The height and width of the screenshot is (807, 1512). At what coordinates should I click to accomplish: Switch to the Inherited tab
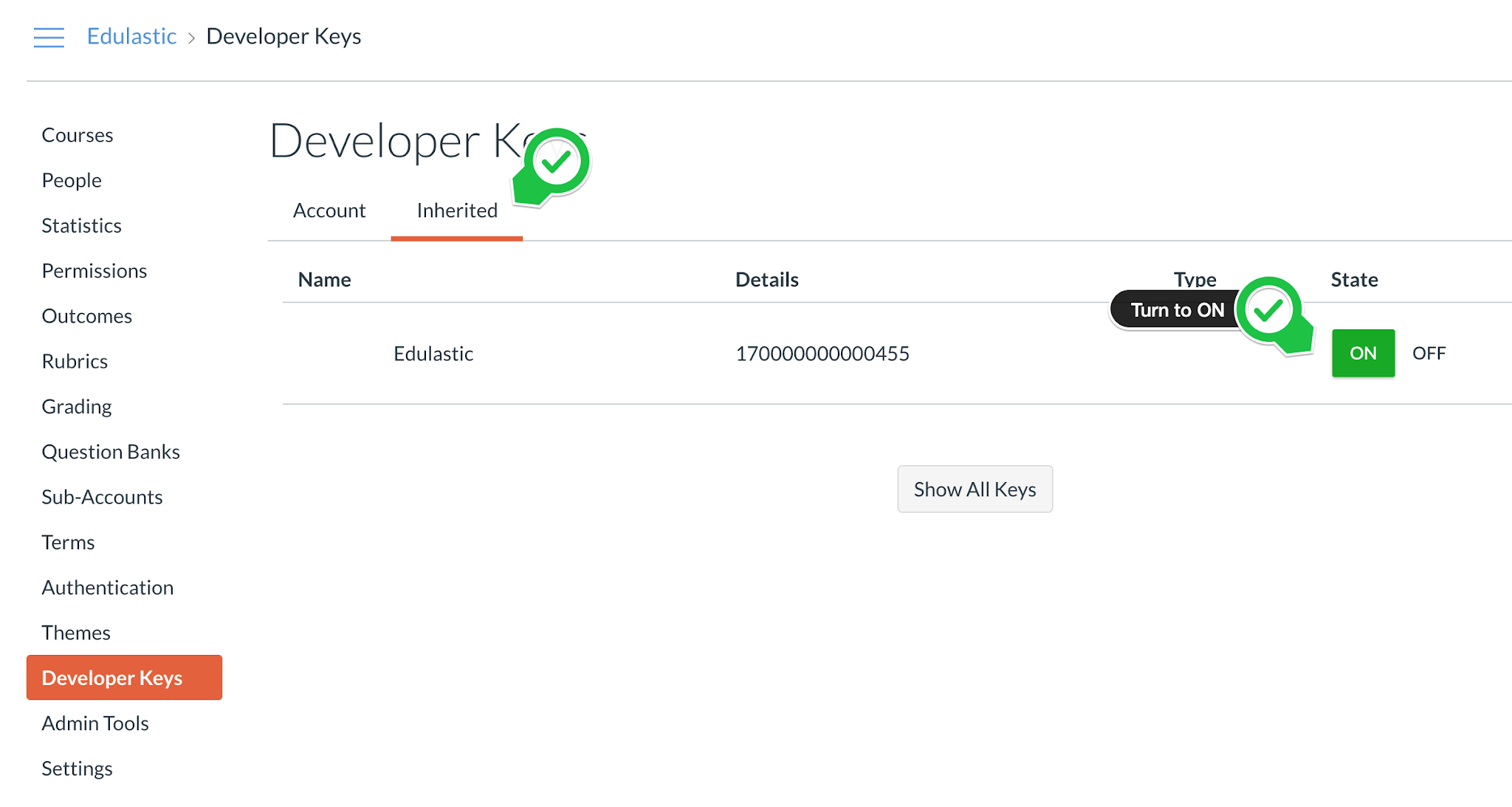tap(457, 210)
